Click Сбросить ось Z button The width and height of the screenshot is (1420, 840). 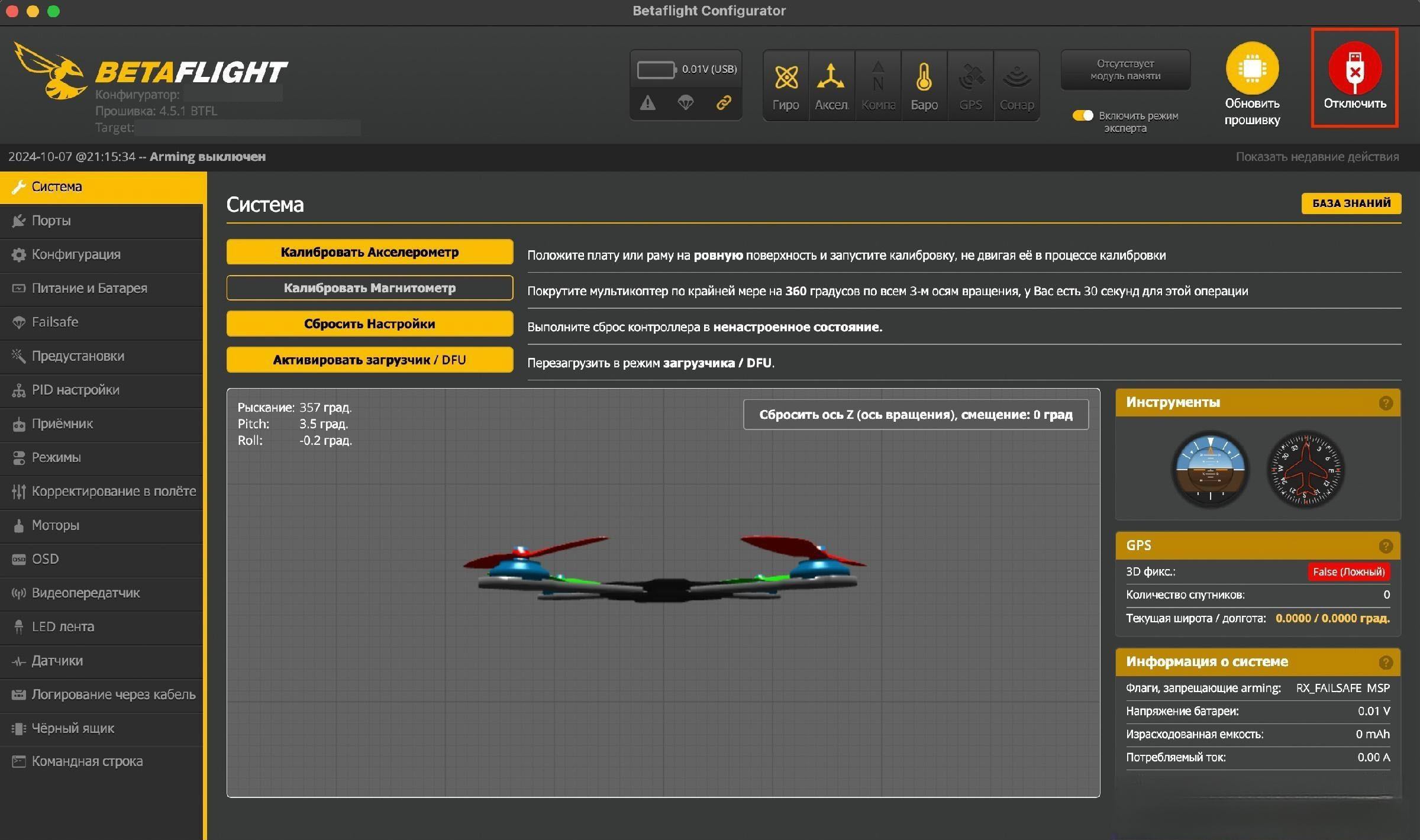[915, 415]
